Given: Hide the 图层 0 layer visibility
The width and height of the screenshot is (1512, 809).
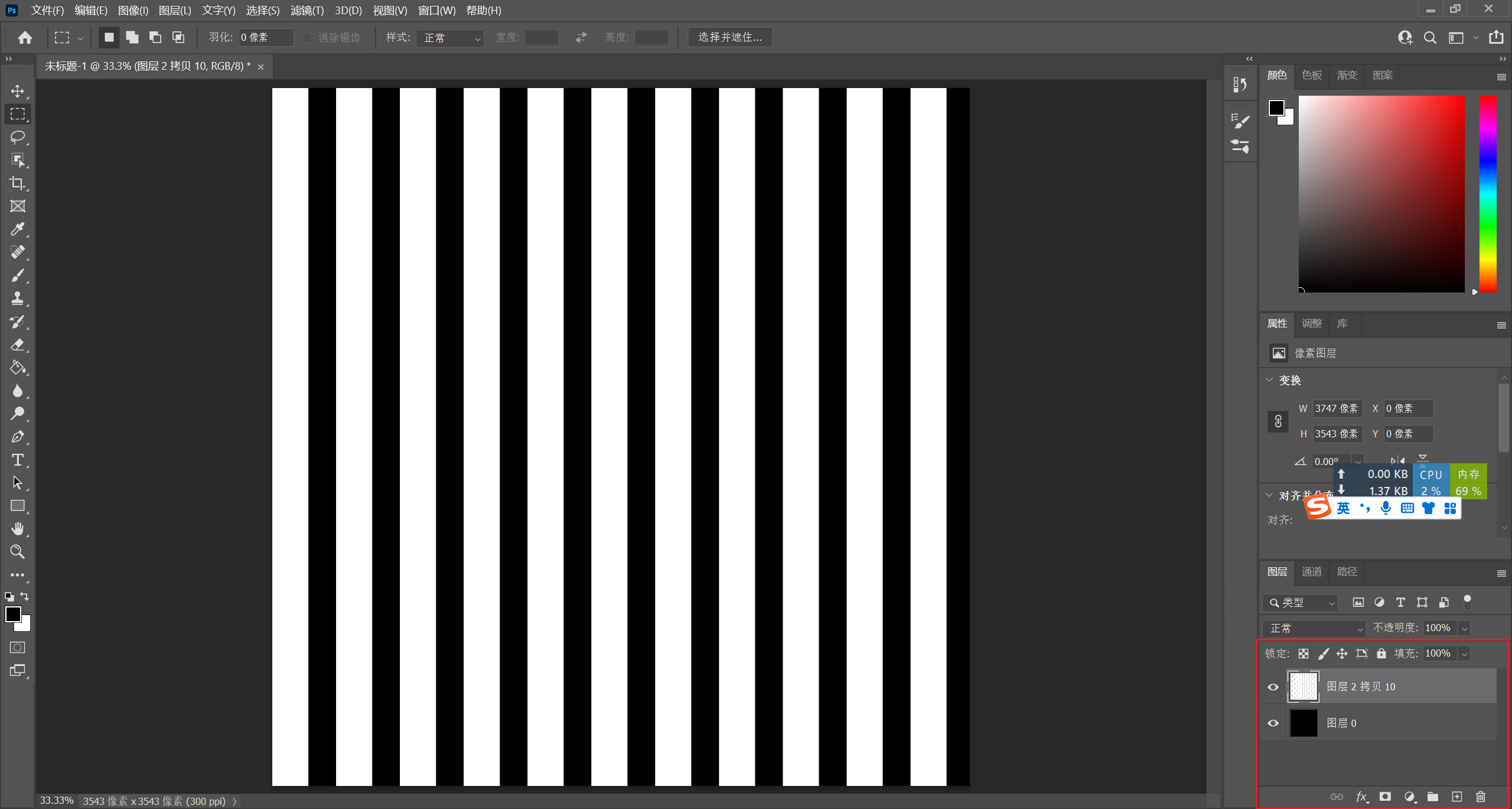Looking at the screenshot, I should [x=1273, y=723].
